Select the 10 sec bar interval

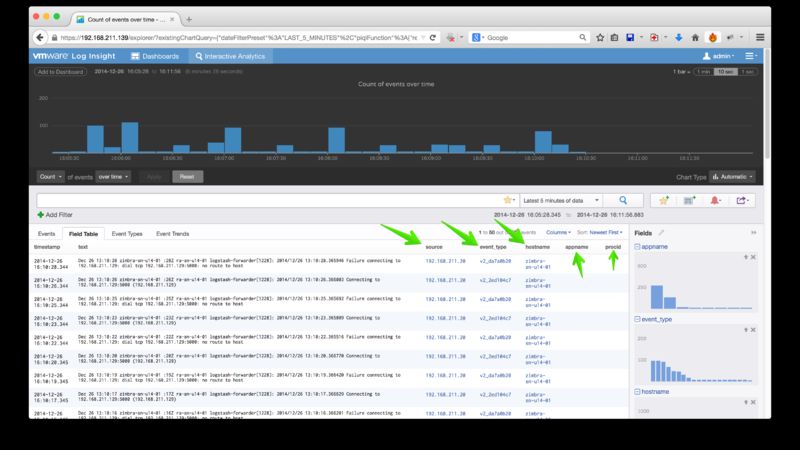[x=725, y=72]
